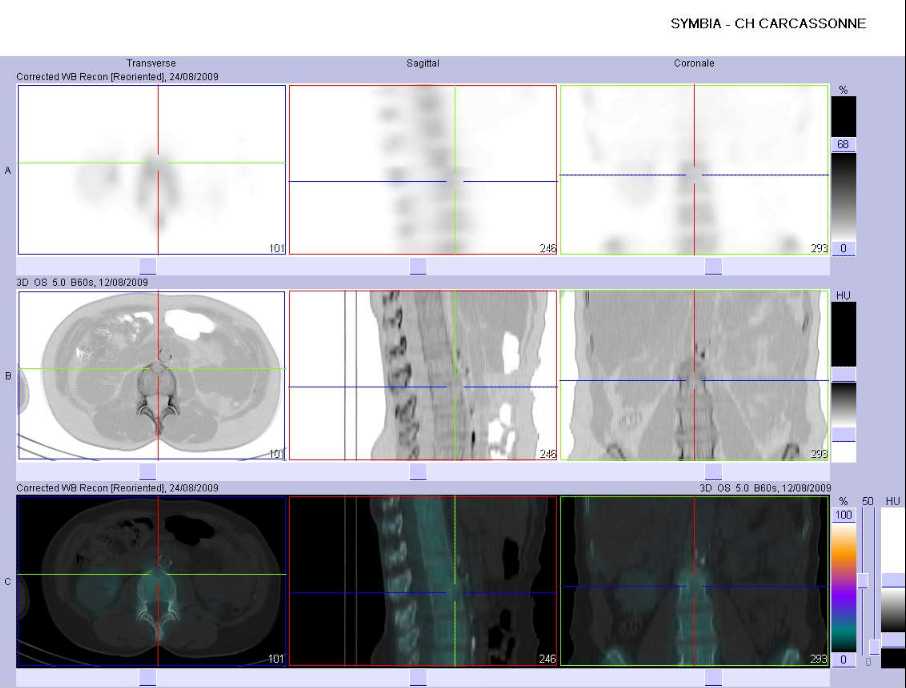Select the row B transverse CT image
906x688 pixels.
[152, 375]
